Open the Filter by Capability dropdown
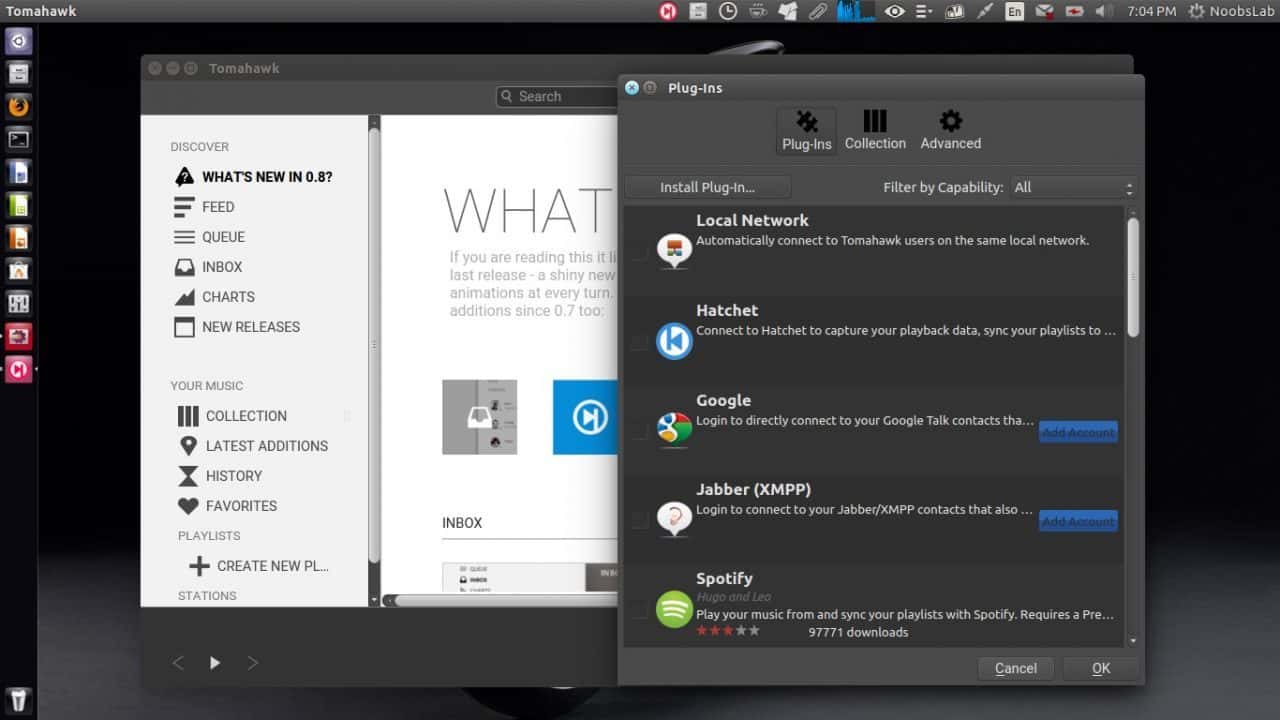The height and width of the screenshot is (720, 1280). [x=1072, y=187]
